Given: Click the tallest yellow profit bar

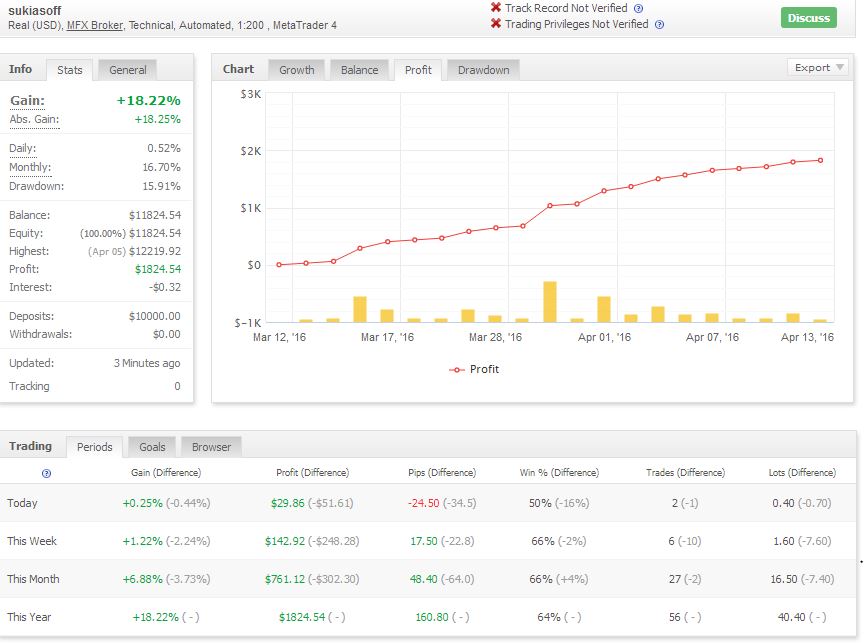Looking at the screenshot, I should [x=550, y=302].
